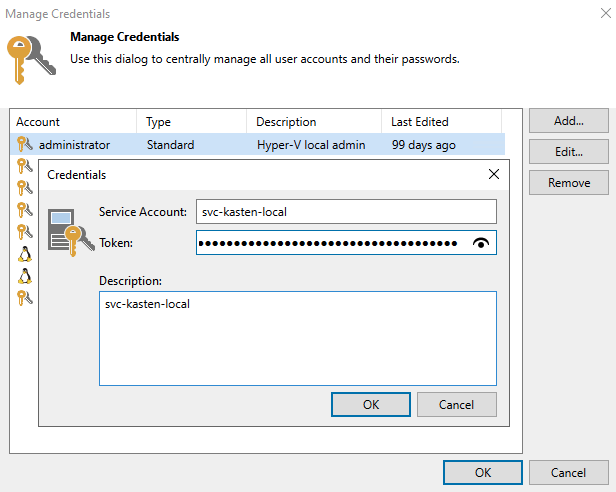616x492 pixels.
Task: Click the administrator account key icon
Action: click(x=25, y=145)
